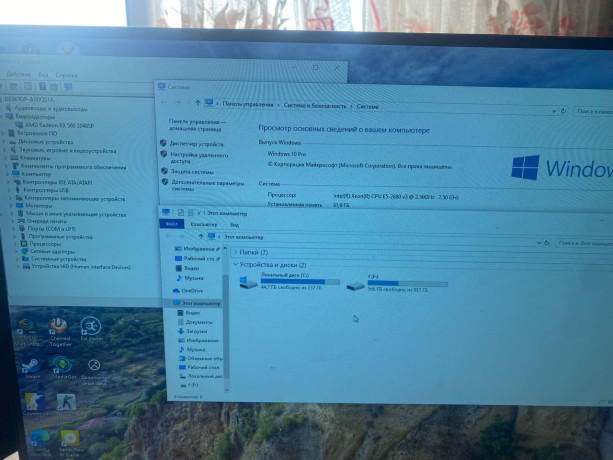Go up one level in Explorer
The image size is (613, 460).
201,236
